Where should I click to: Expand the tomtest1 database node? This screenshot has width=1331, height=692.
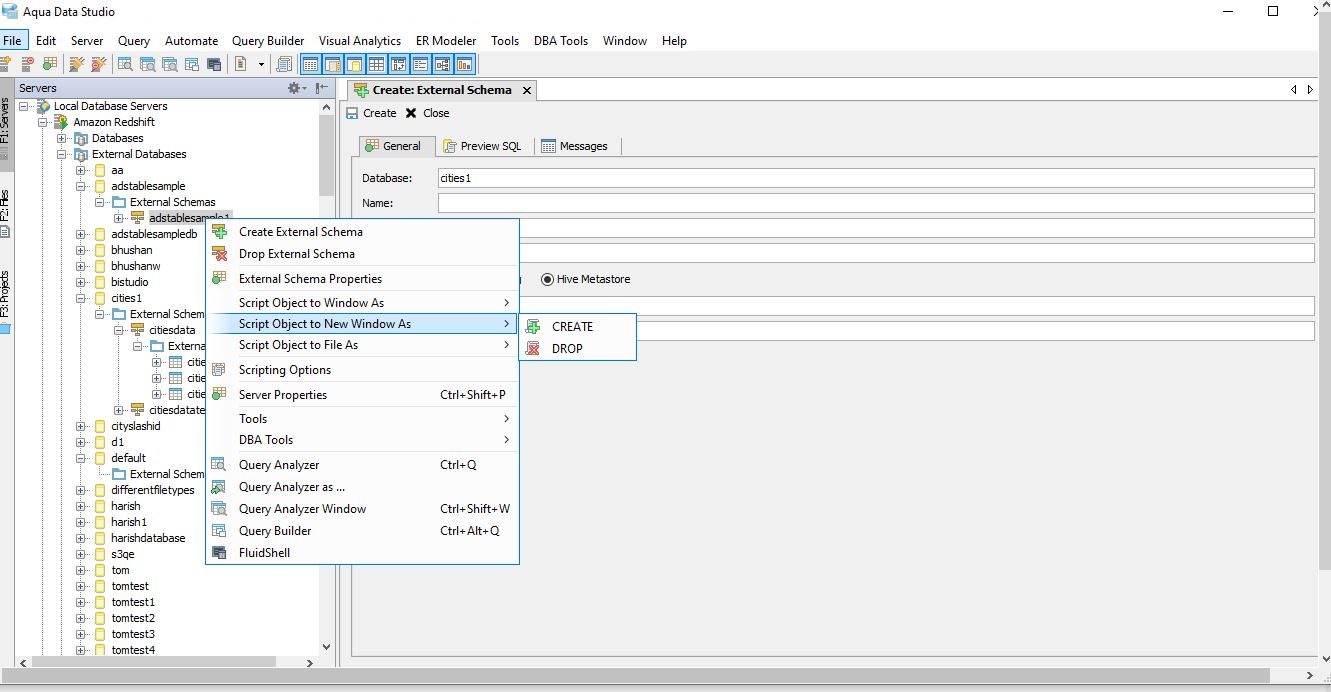(81, 602)
